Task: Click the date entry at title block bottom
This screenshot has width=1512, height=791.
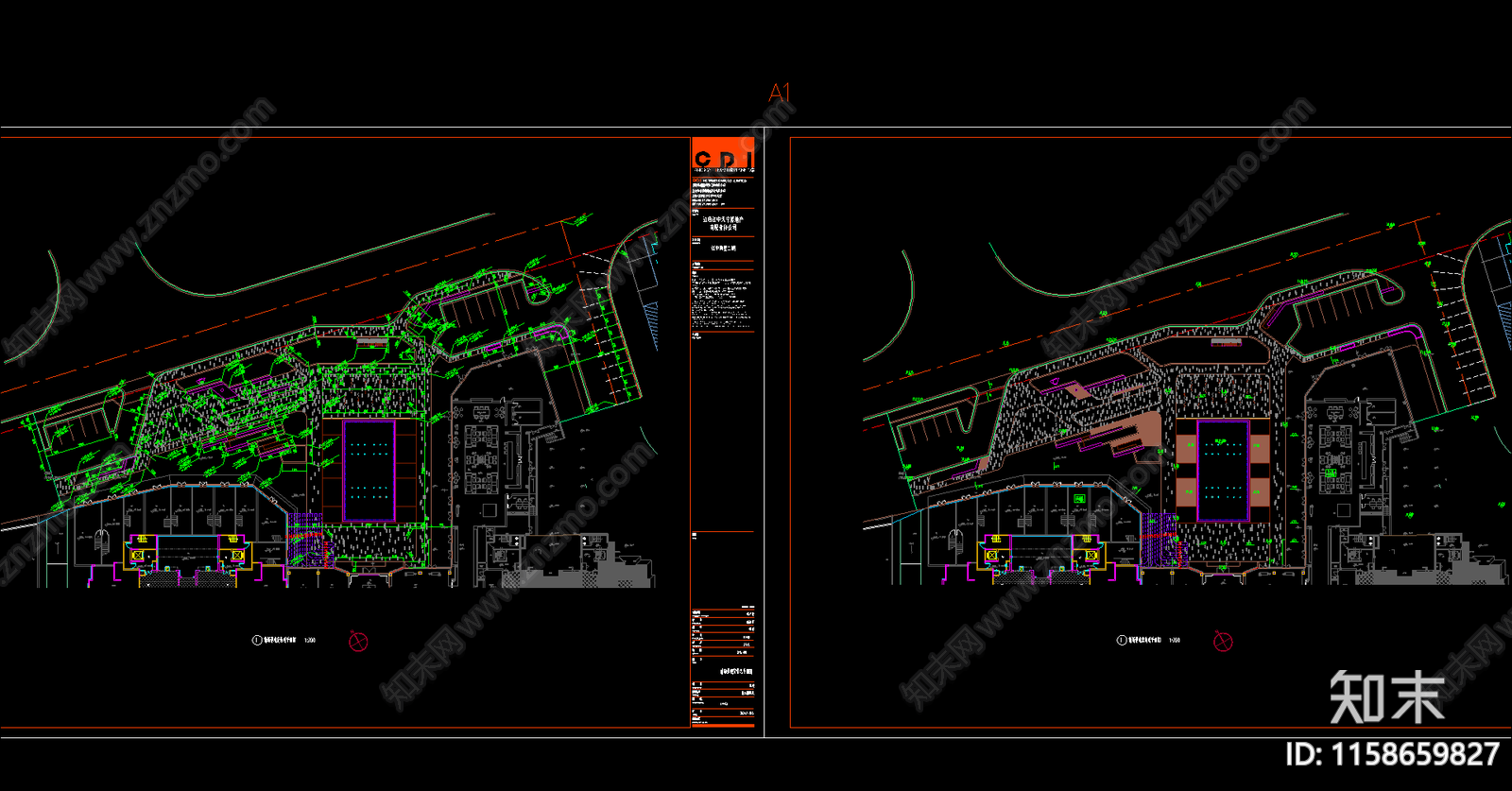Action: tap(746, 714)
